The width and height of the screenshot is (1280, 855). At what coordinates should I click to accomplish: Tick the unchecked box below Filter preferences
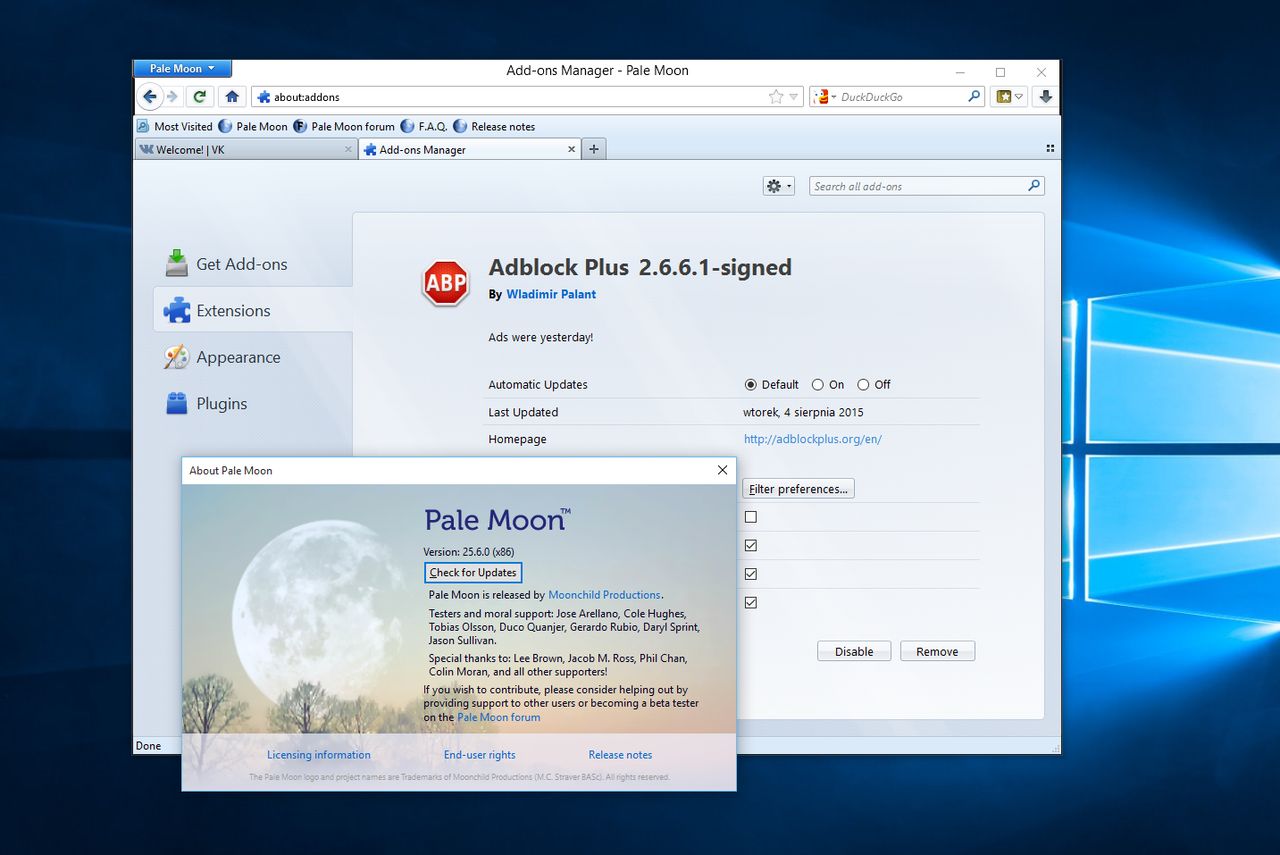[x=751, y=517]
